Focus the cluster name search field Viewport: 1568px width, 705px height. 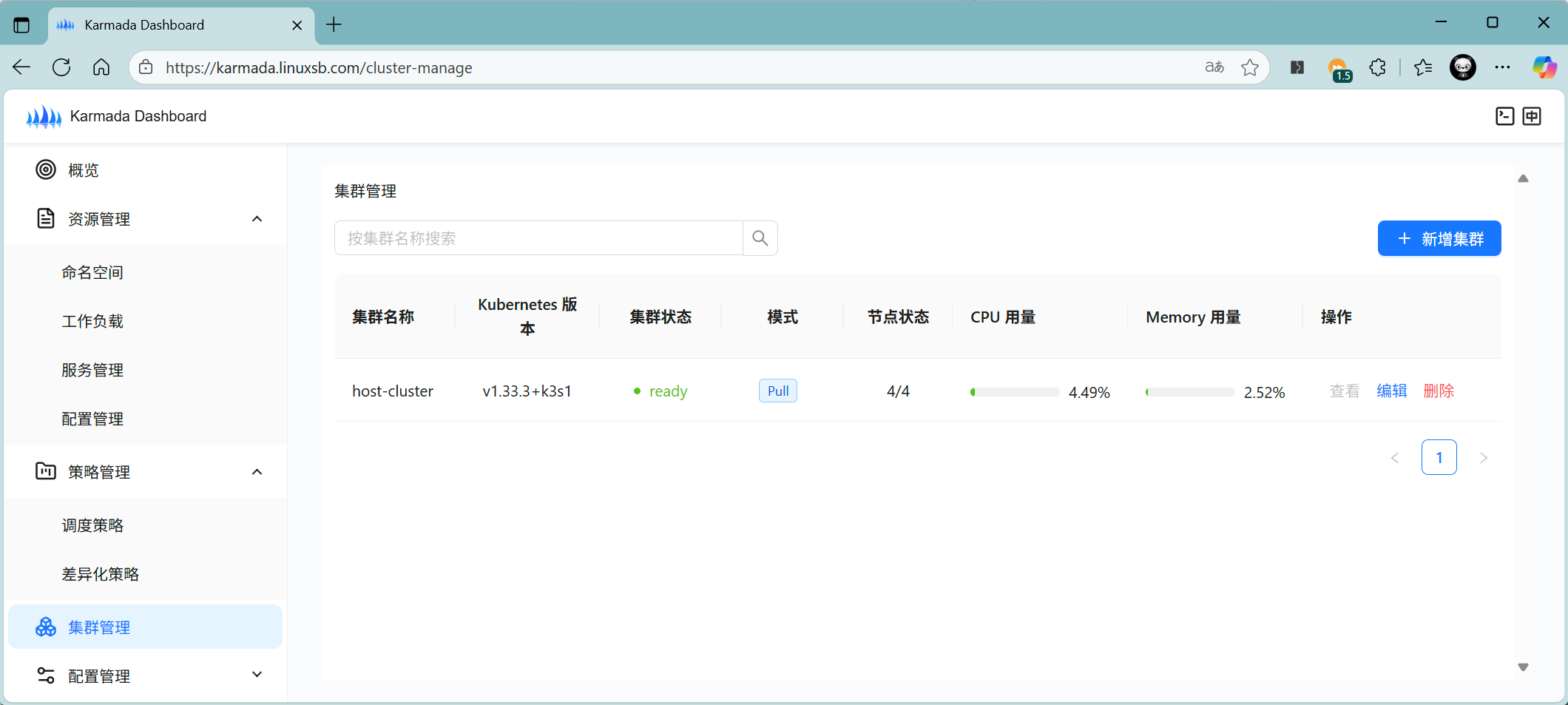538,238
